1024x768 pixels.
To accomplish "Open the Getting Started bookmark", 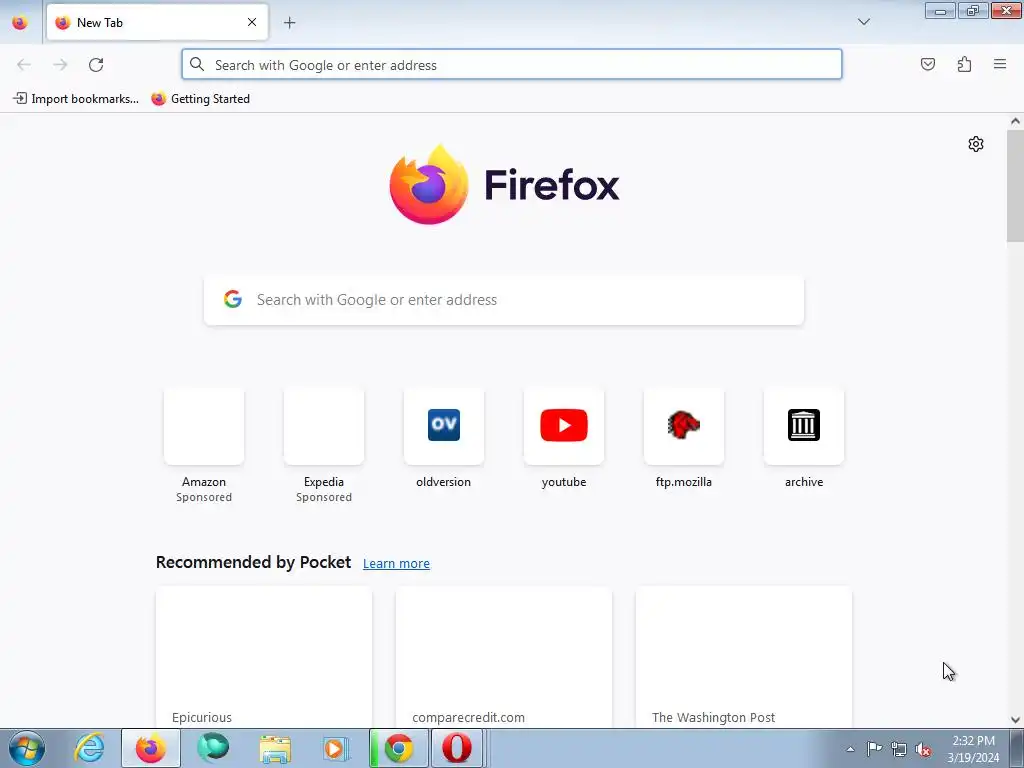I will pyautogui.click(x=200, y=99).
